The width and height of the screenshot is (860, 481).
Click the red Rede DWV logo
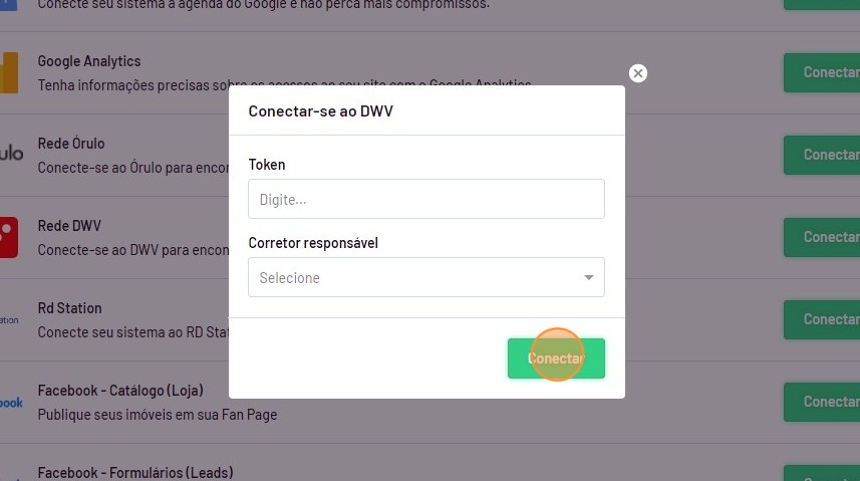click(x=9, y=237)
